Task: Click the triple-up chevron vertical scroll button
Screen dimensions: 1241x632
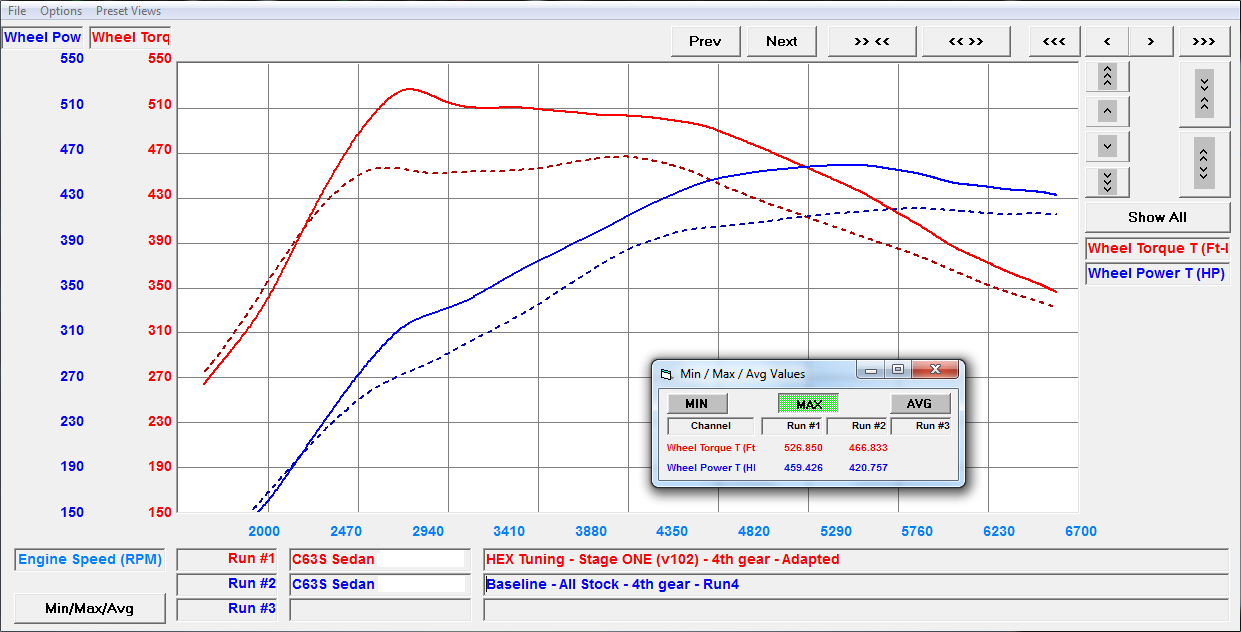Action: click(x=1107, y=76)
